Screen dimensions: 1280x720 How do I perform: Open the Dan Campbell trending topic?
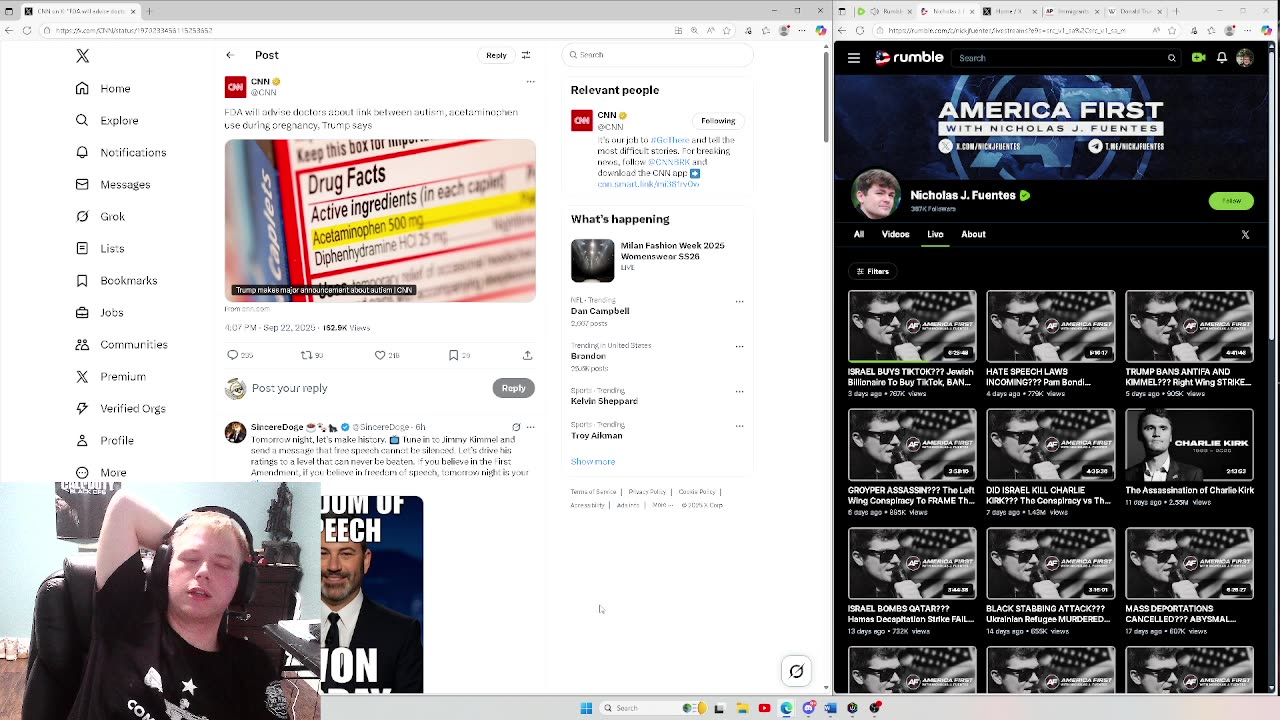(600, 311)
